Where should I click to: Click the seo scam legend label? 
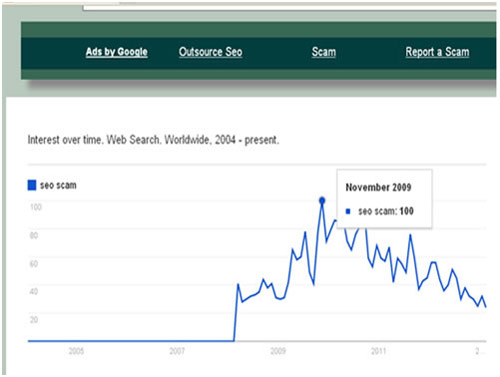tap(58, 185)
